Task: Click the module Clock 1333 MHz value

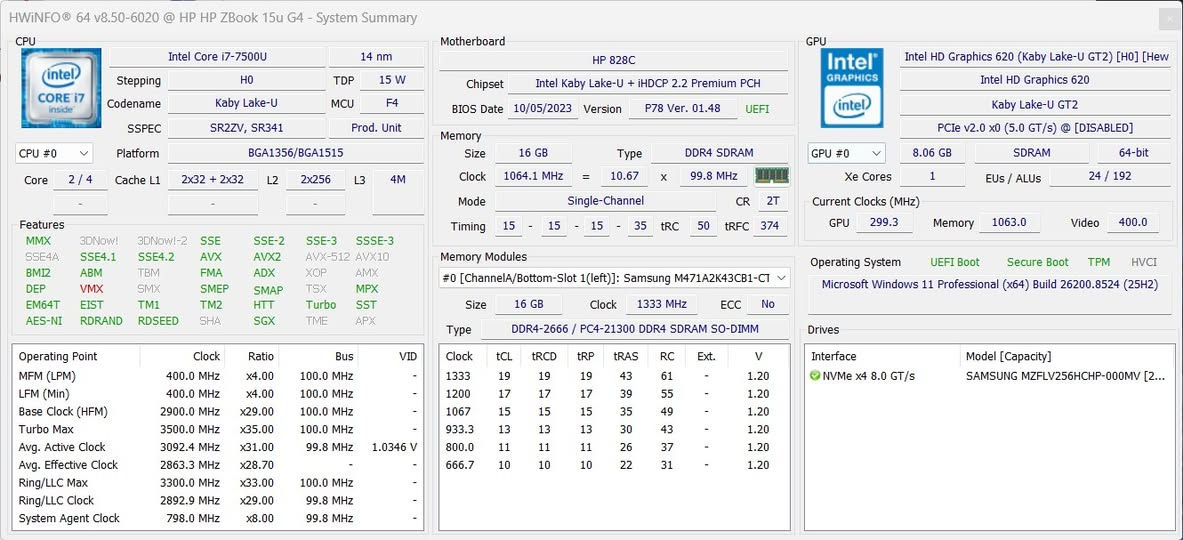Action: pos(661,305)
